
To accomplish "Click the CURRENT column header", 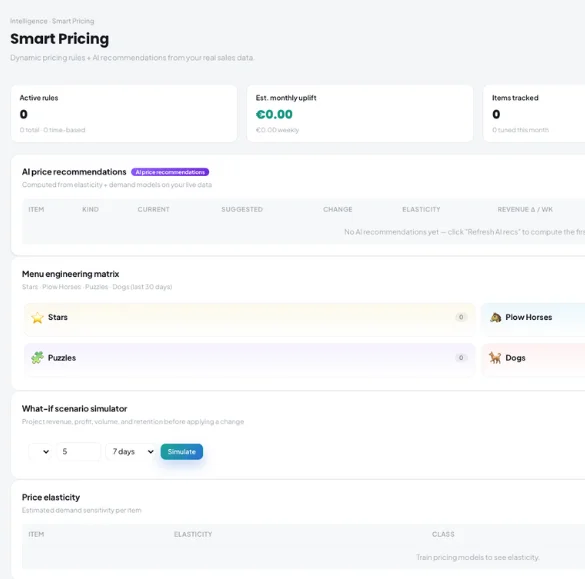I will (153, 210).
